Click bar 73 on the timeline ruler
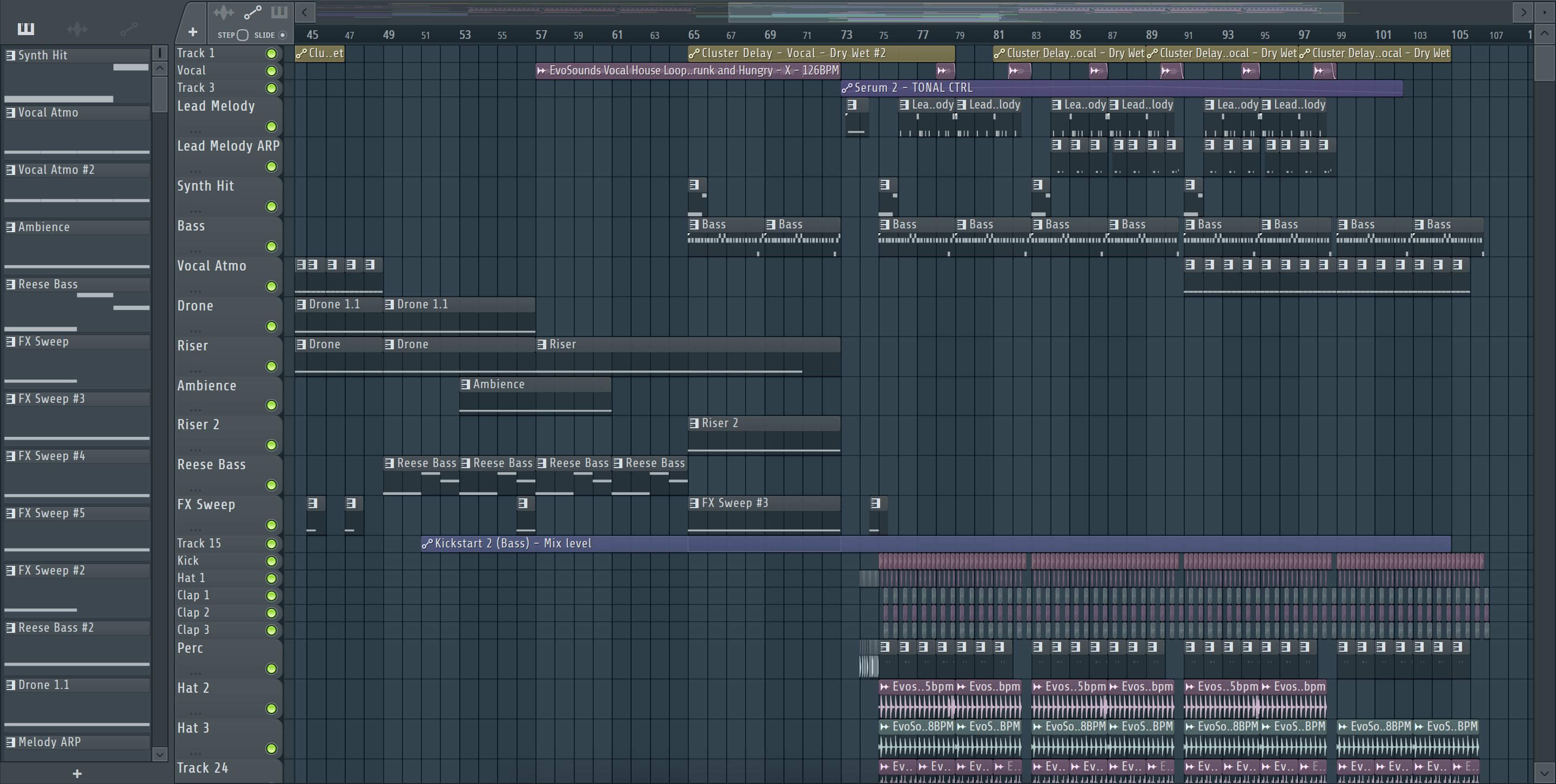The height and width of the screenshot is (784, 1556). [x=846, y=35]
